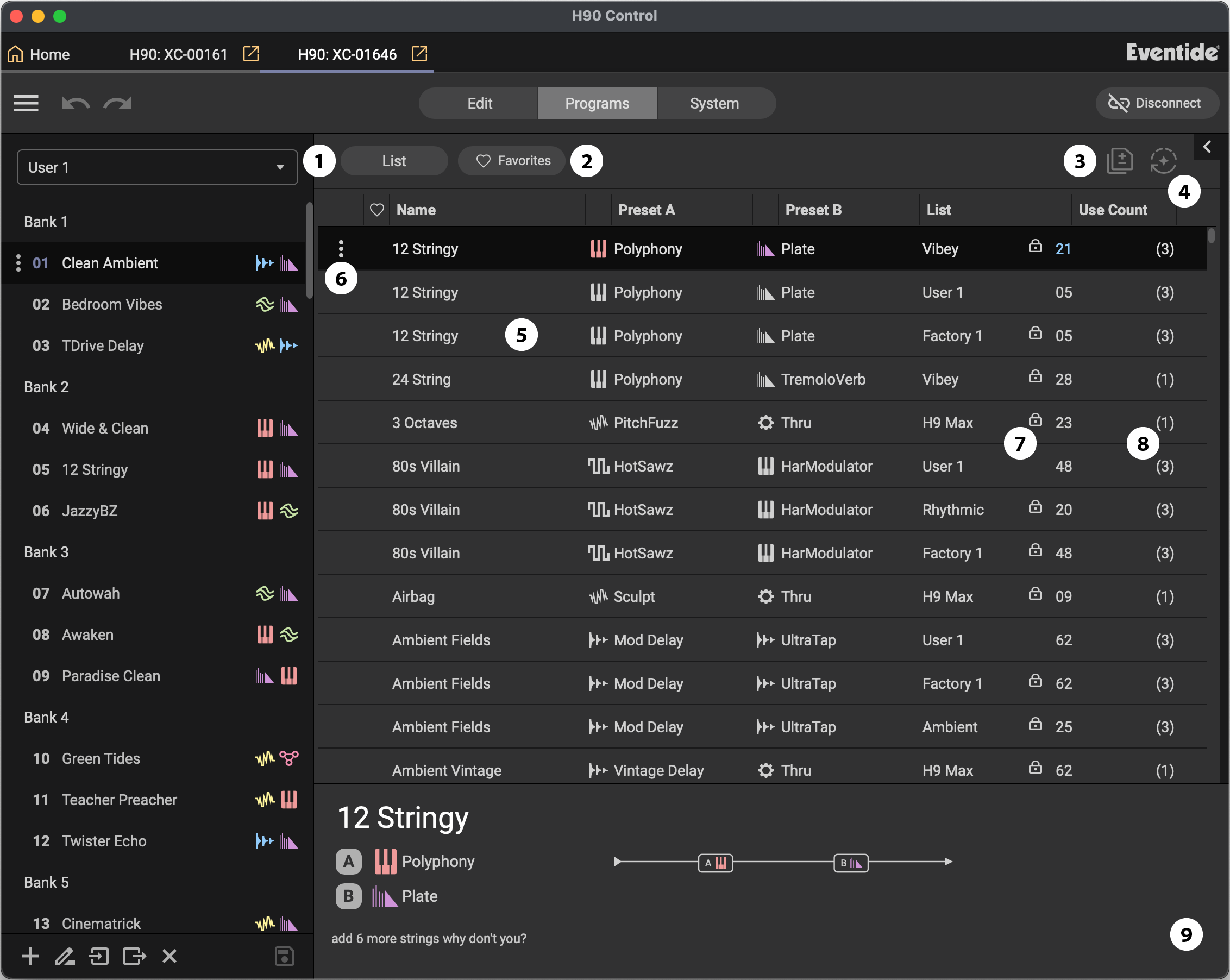Click the rename pencil icon
1230x980 pixels.
65,956
